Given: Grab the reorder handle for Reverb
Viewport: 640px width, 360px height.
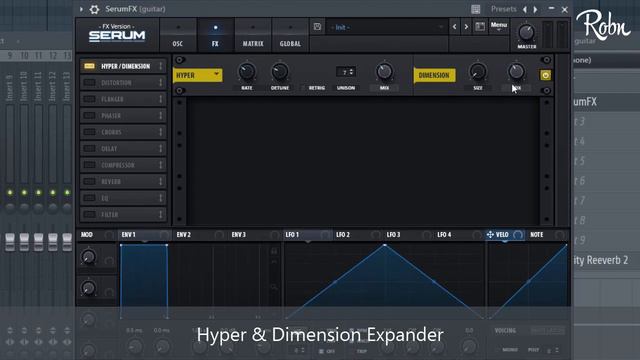Looking at the screenshot, I should point(161,182).
